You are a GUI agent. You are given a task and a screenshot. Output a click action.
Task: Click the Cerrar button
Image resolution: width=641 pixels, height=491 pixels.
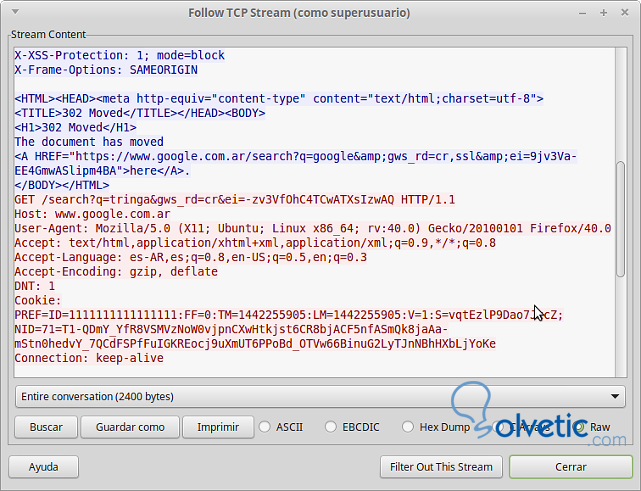click(x=571, y=467)
